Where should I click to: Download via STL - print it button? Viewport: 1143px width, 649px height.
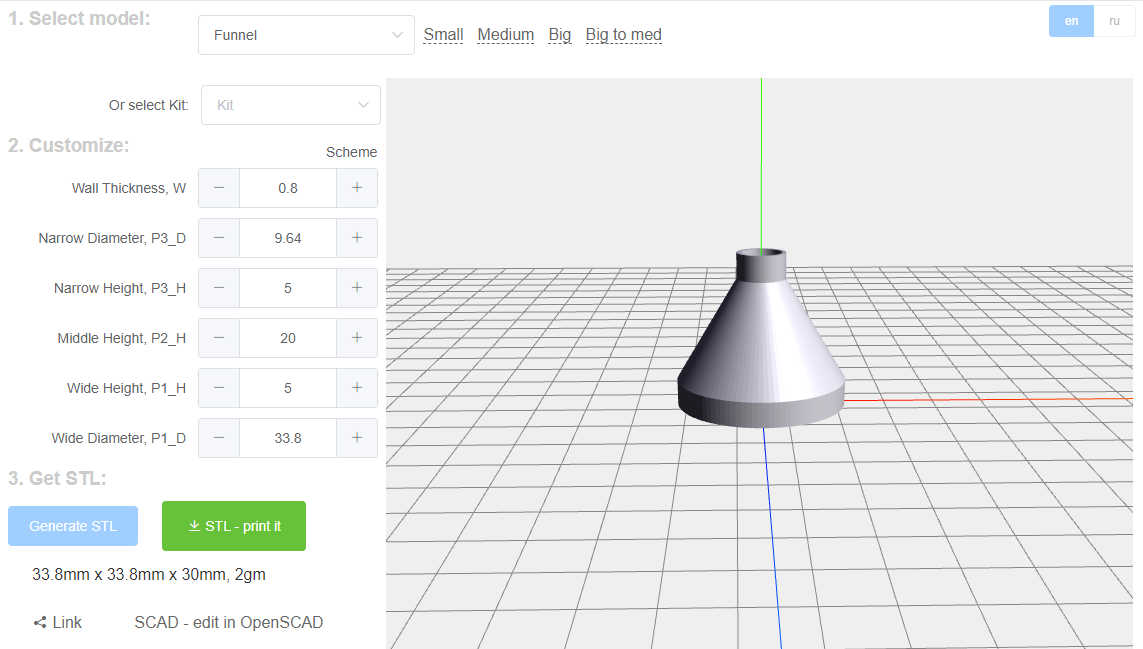[234, 526]
